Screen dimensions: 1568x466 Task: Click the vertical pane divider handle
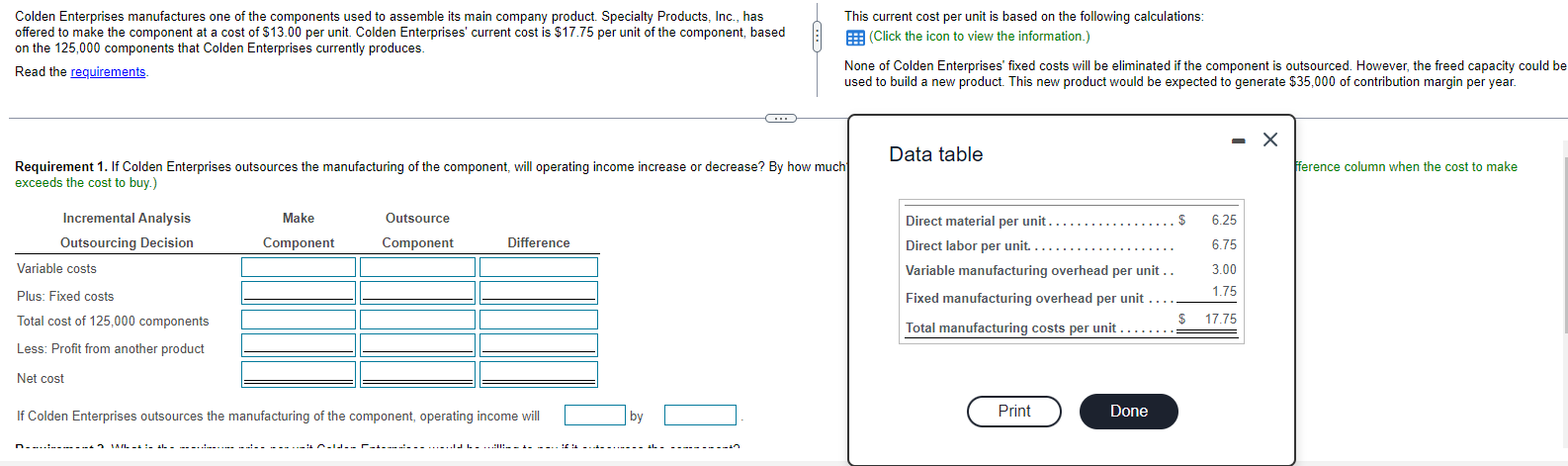click(x=817, y=38)
